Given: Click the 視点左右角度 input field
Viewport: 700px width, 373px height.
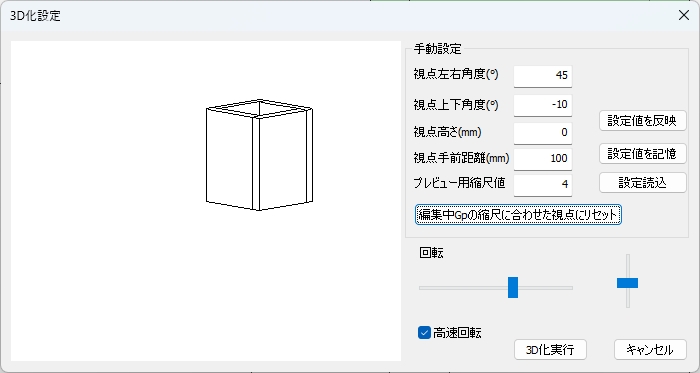Looking at the screenshot, I should [x=542, y=76].
